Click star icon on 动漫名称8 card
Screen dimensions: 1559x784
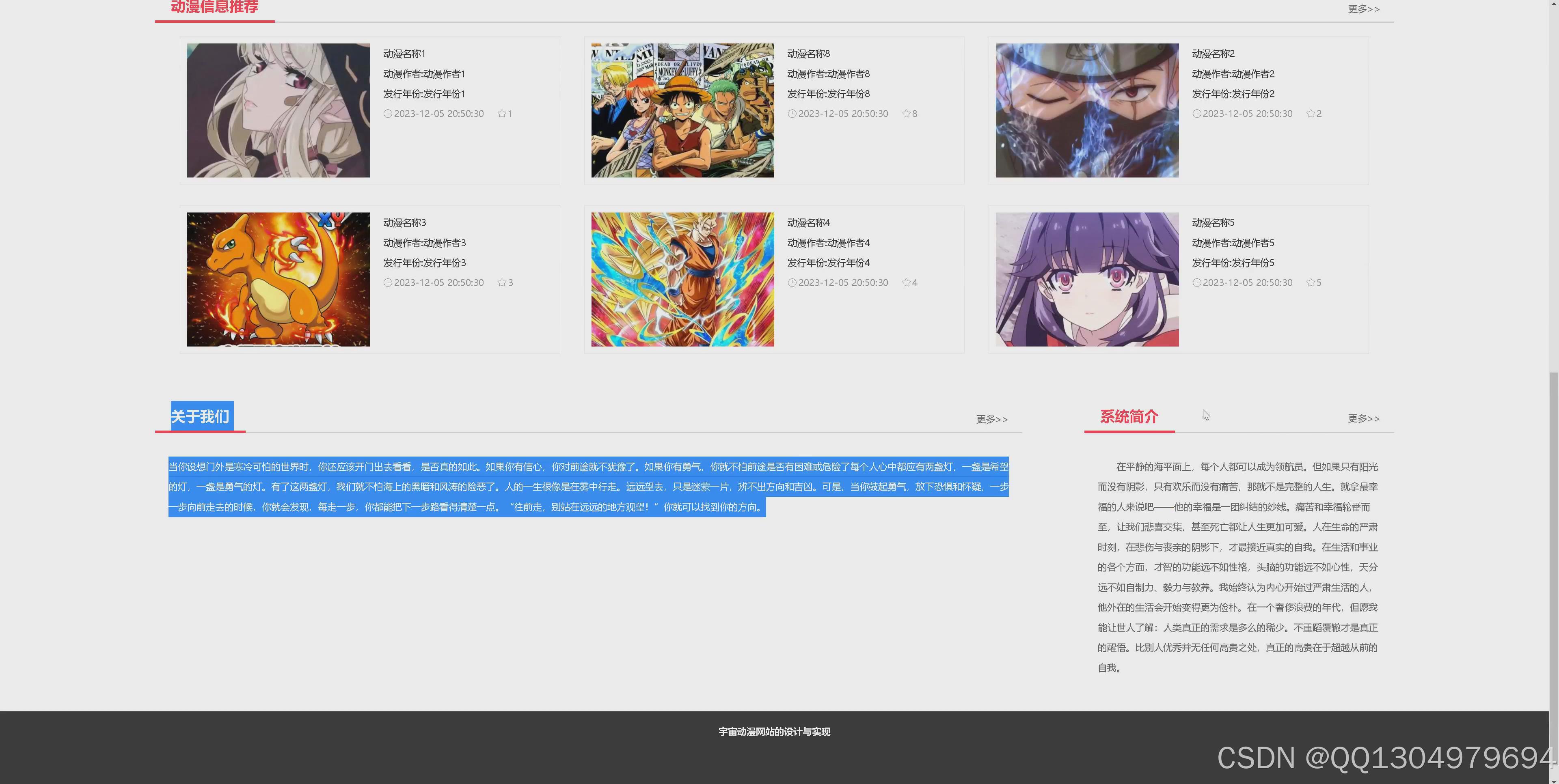click(x=906, y=114)
